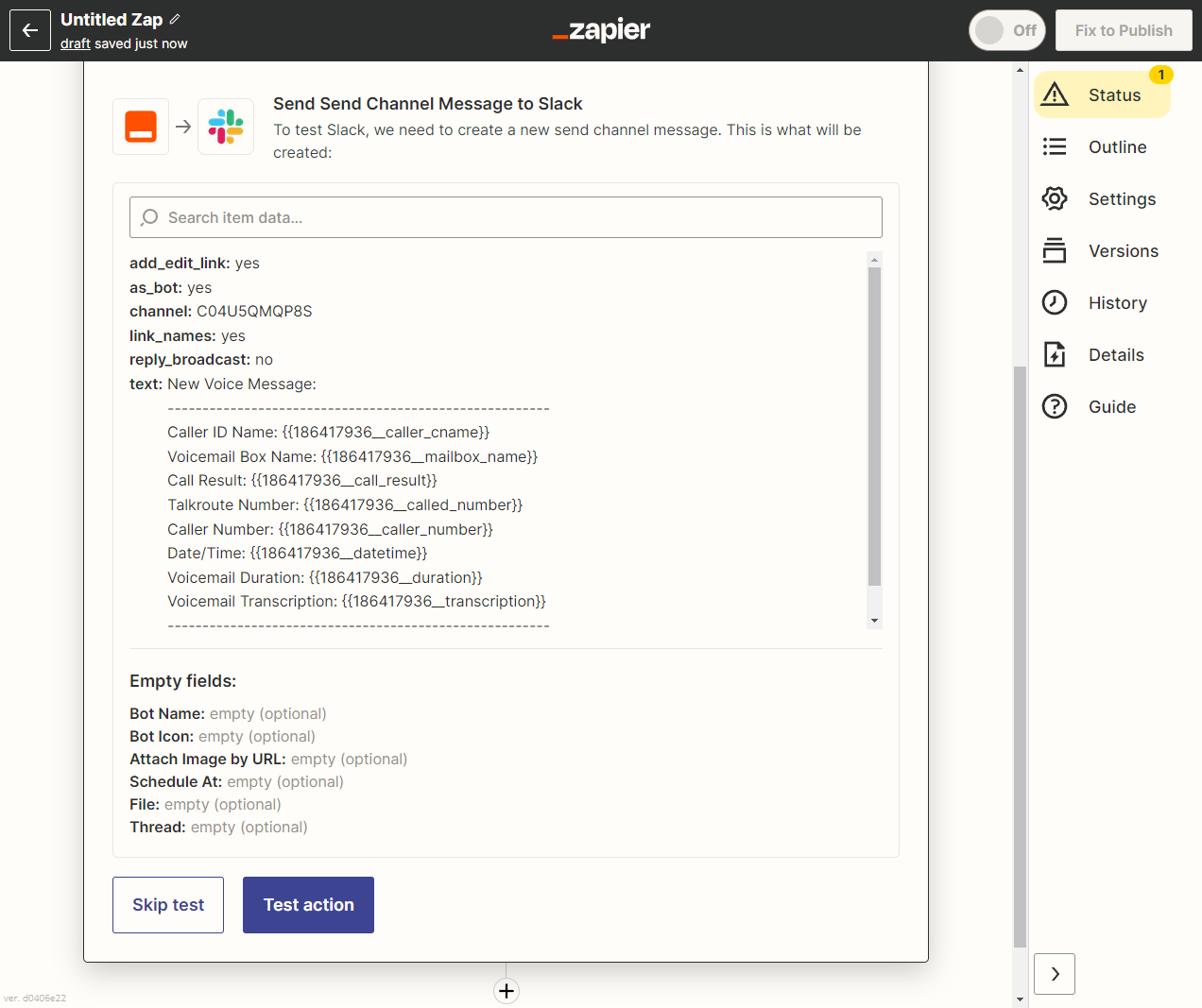The width and height of the screenshot is (1202, 1008).
Task: Click the Schedule At empty field row
Action: 236,782
